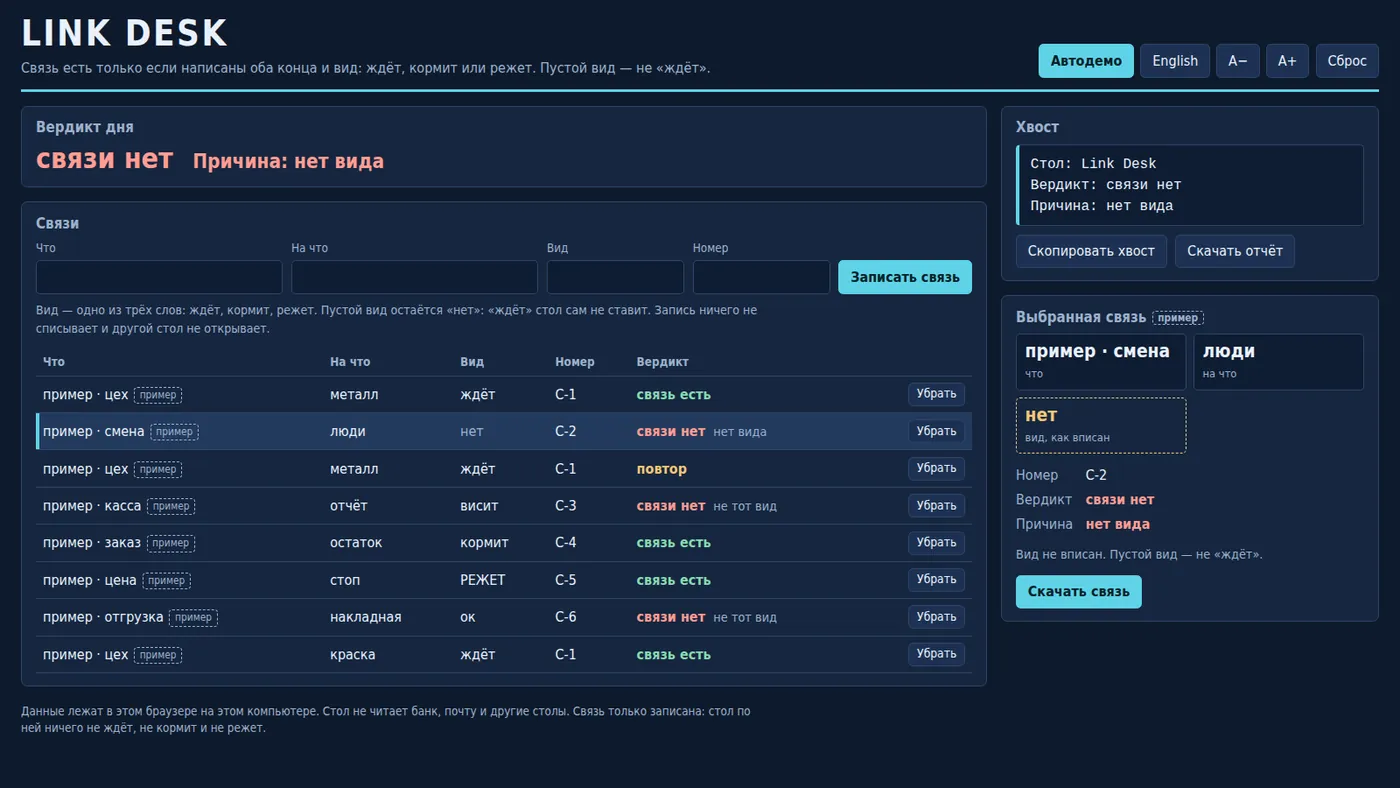Click the пример · цена row name
The image size is (1400, 788).
[90, 580]
